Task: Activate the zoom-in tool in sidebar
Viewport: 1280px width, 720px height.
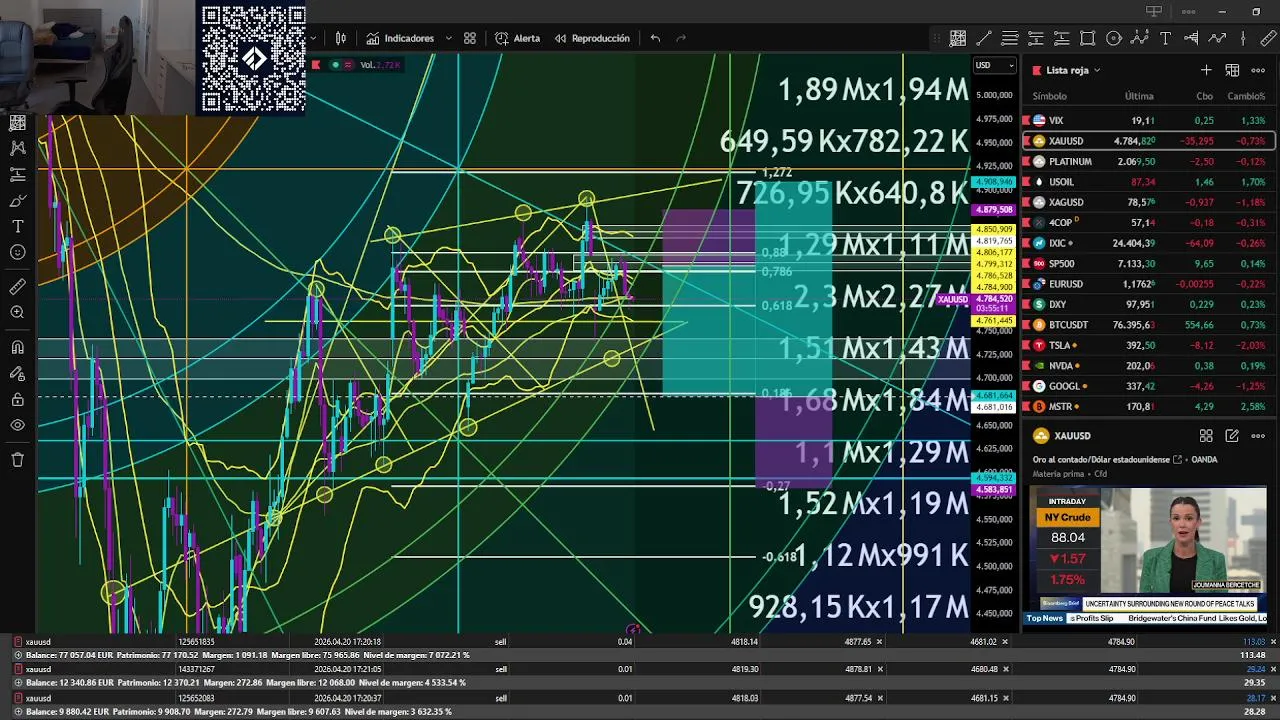Action: (x=17, y=313)
